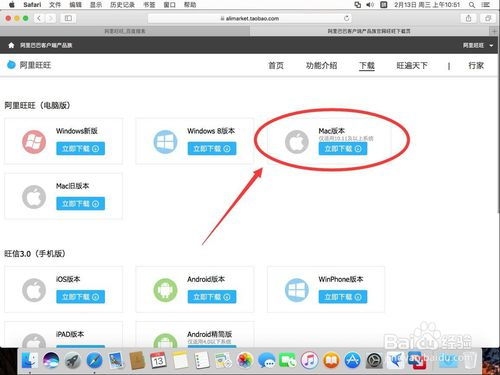500x375 pixels.
Task: Open Notes from the Dock
Action: (x=180, y=360)
